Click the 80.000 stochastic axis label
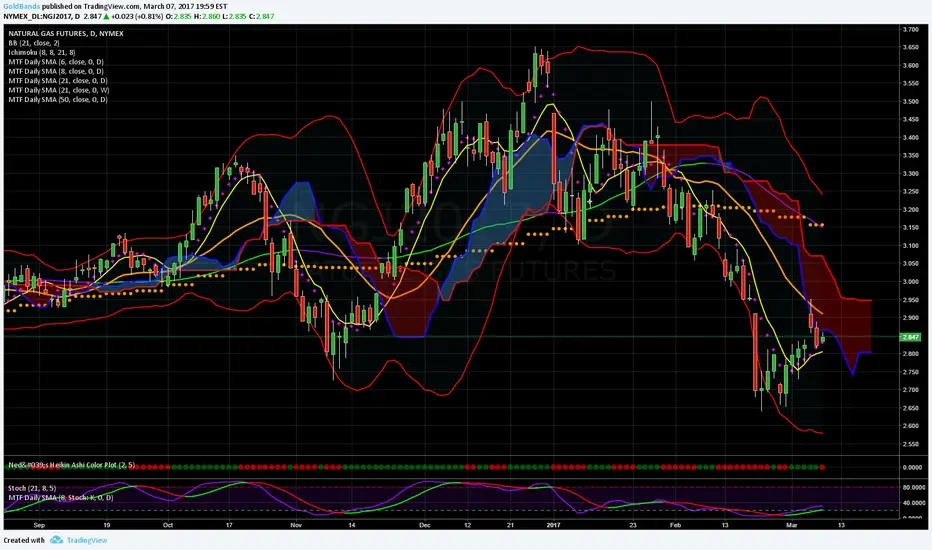Image resolution: width=932 pixels, height=550 pixels. pyautogui.click(x=912, y=488)
